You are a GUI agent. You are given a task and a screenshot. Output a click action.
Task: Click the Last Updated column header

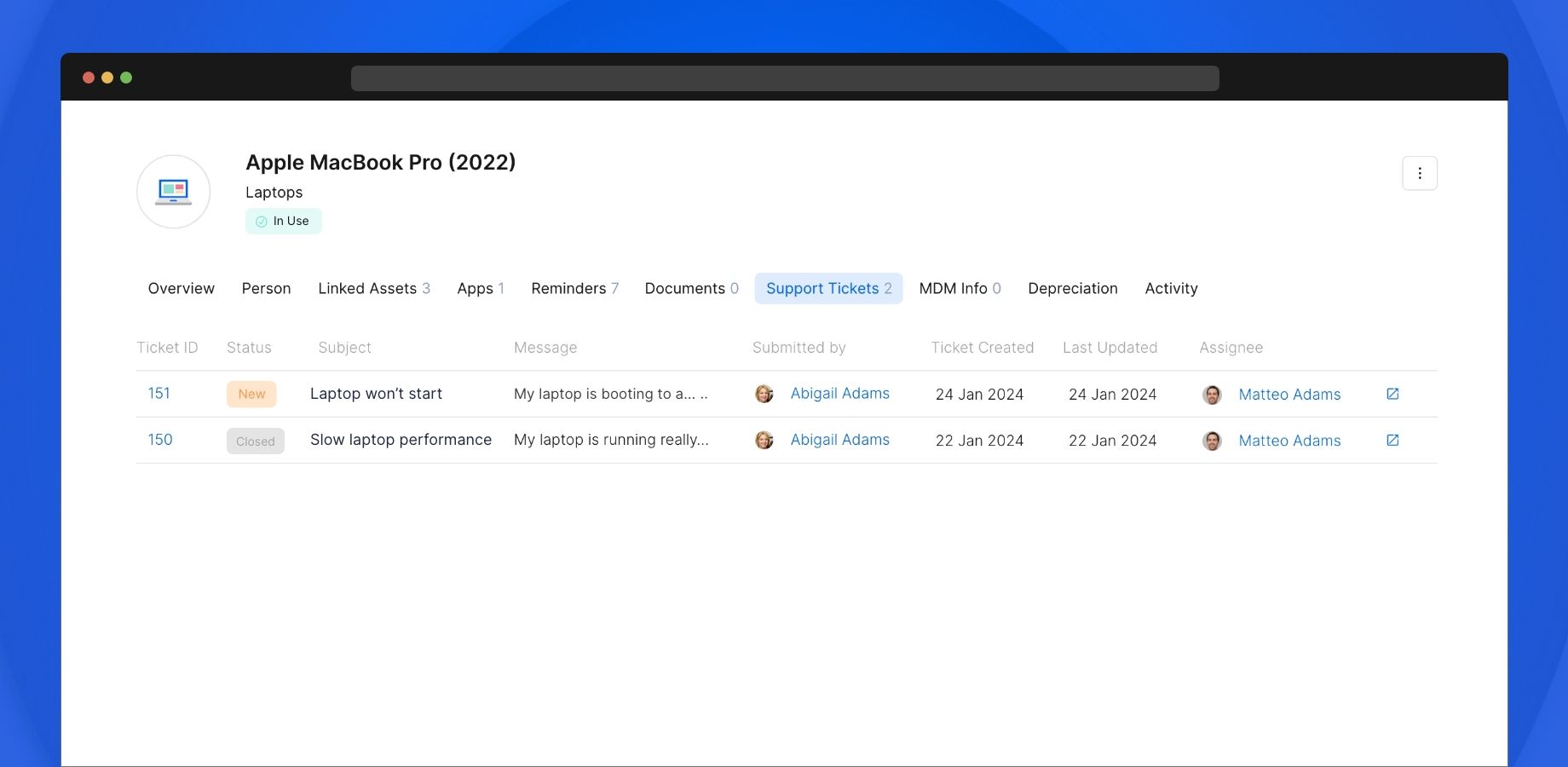tap(1110, 347)
